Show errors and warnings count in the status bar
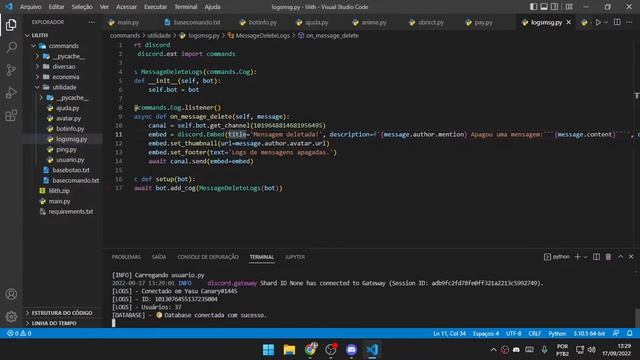 click(19, 333)
